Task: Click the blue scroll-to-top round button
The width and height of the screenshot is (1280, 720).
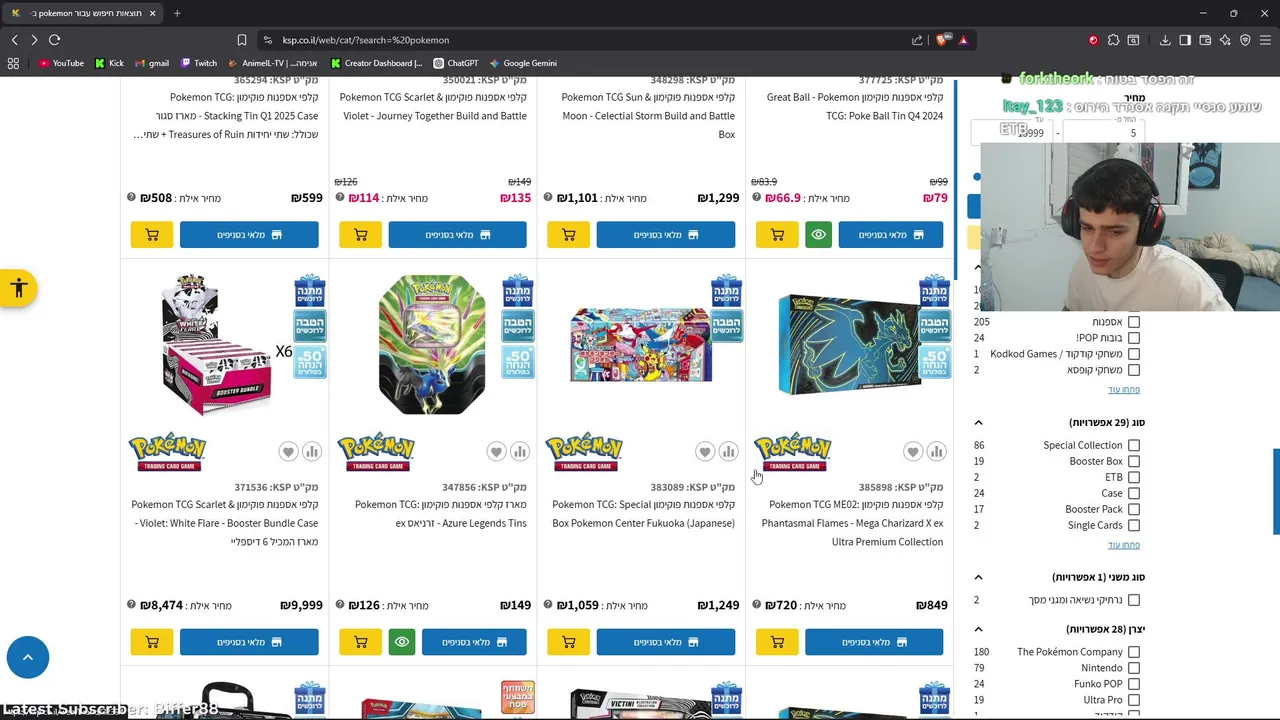Action: (x=28, y=657)
